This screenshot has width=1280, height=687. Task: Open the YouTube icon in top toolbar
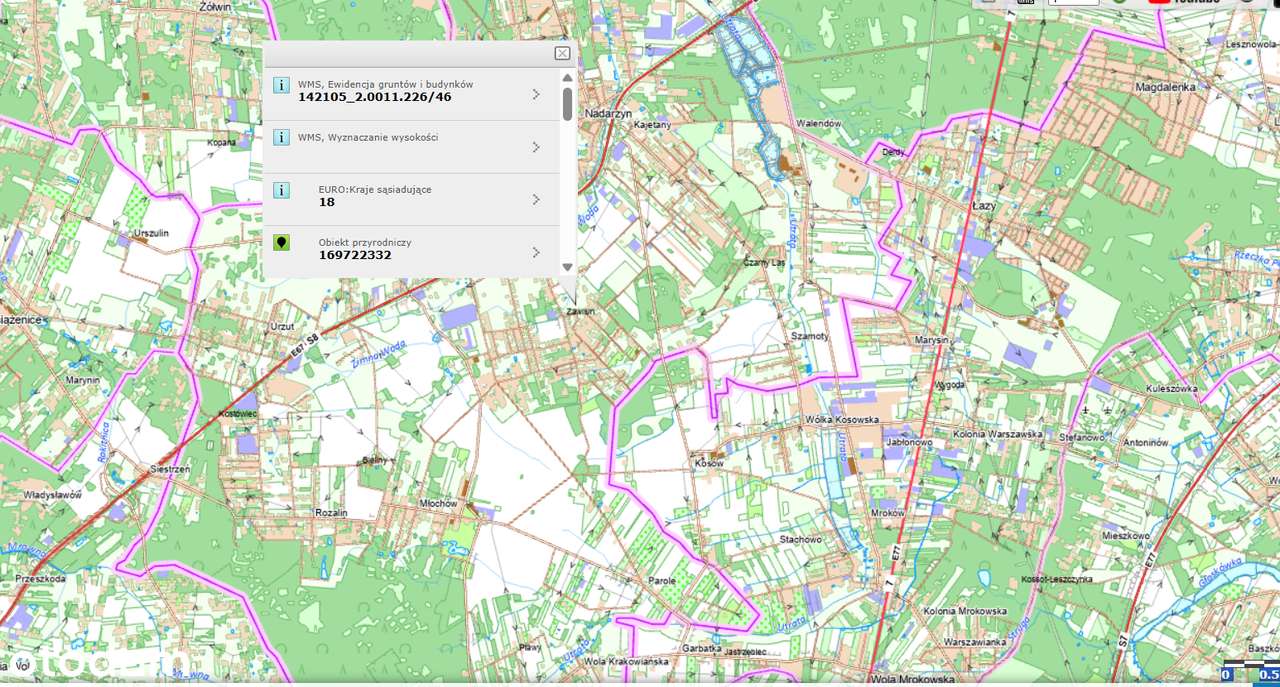click(x=1160, y=1)
